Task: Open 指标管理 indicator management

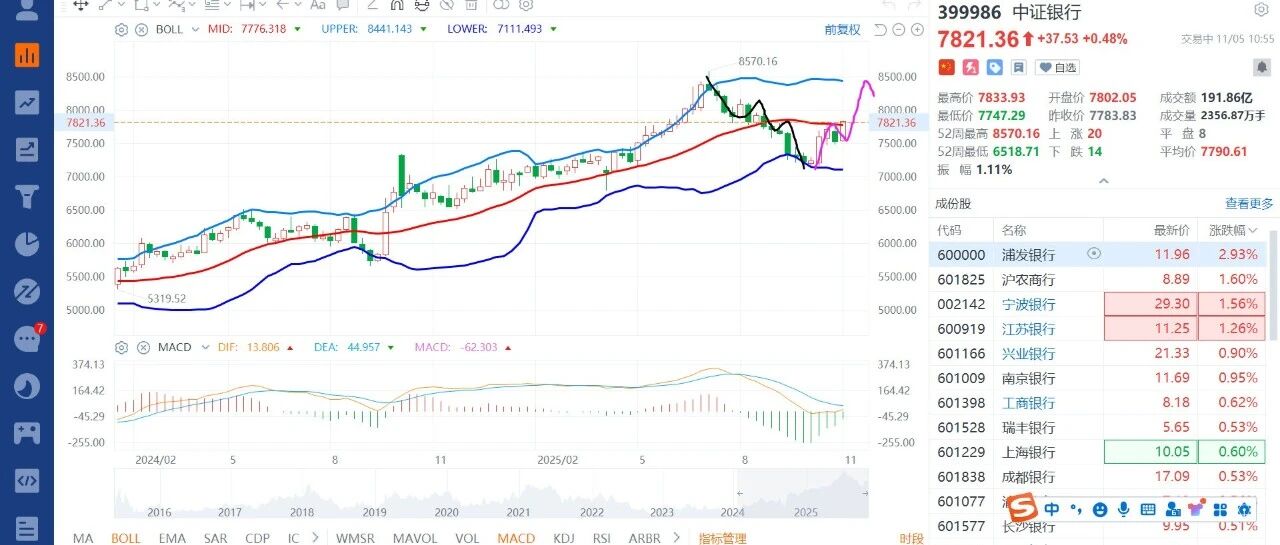Action: tap(721, 538)
